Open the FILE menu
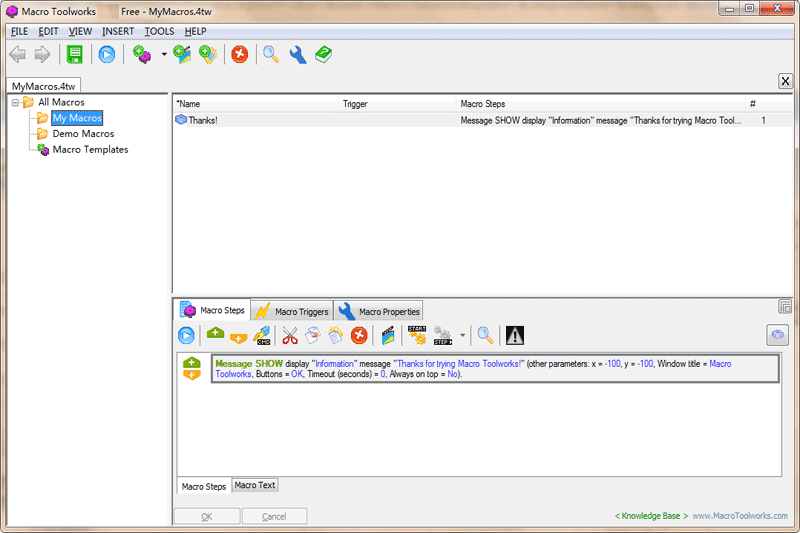Viewport: 800px width, 533px height. [x=19, y=31]
